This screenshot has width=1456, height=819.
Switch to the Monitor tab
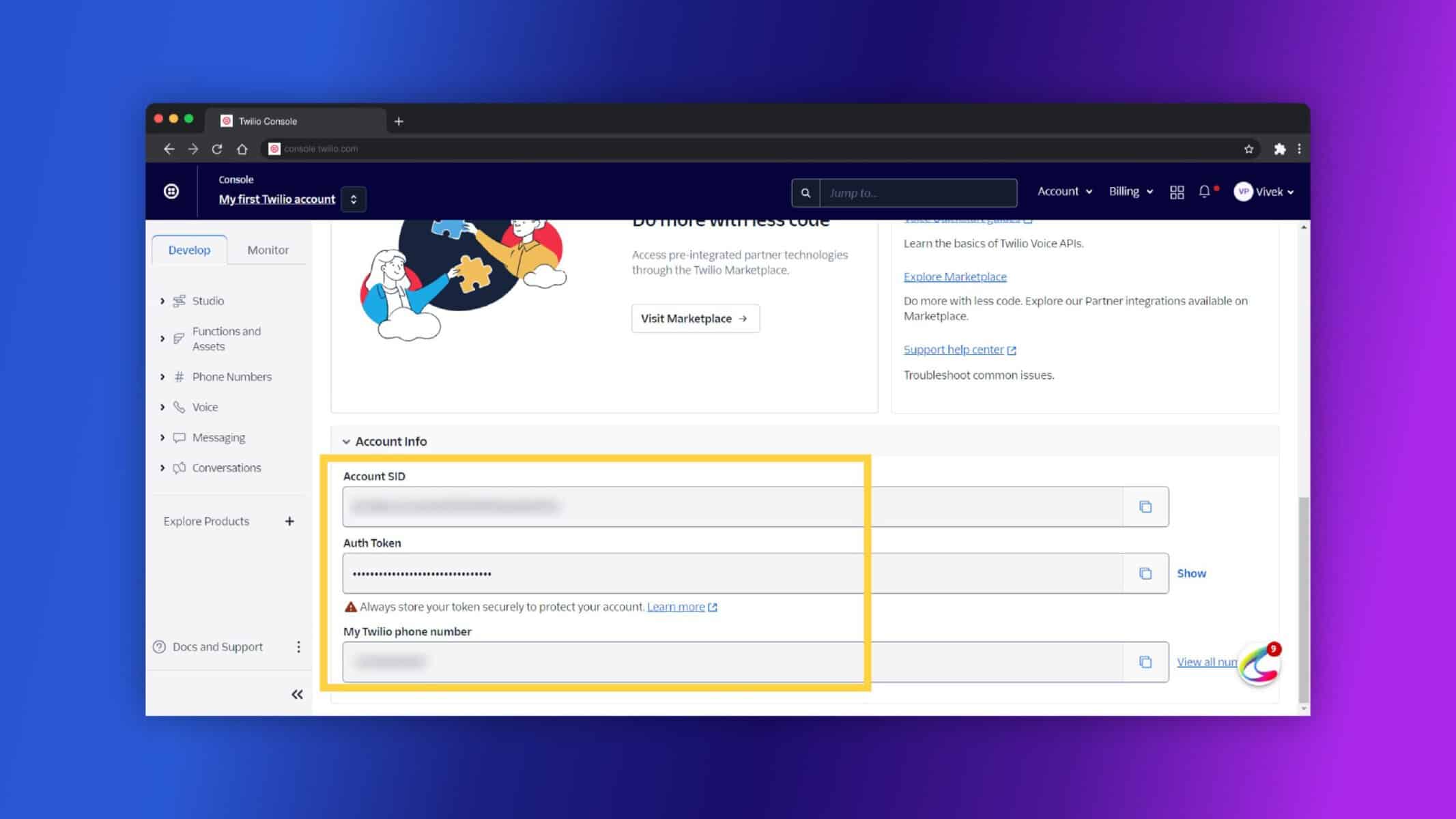[x=268, y=250]
